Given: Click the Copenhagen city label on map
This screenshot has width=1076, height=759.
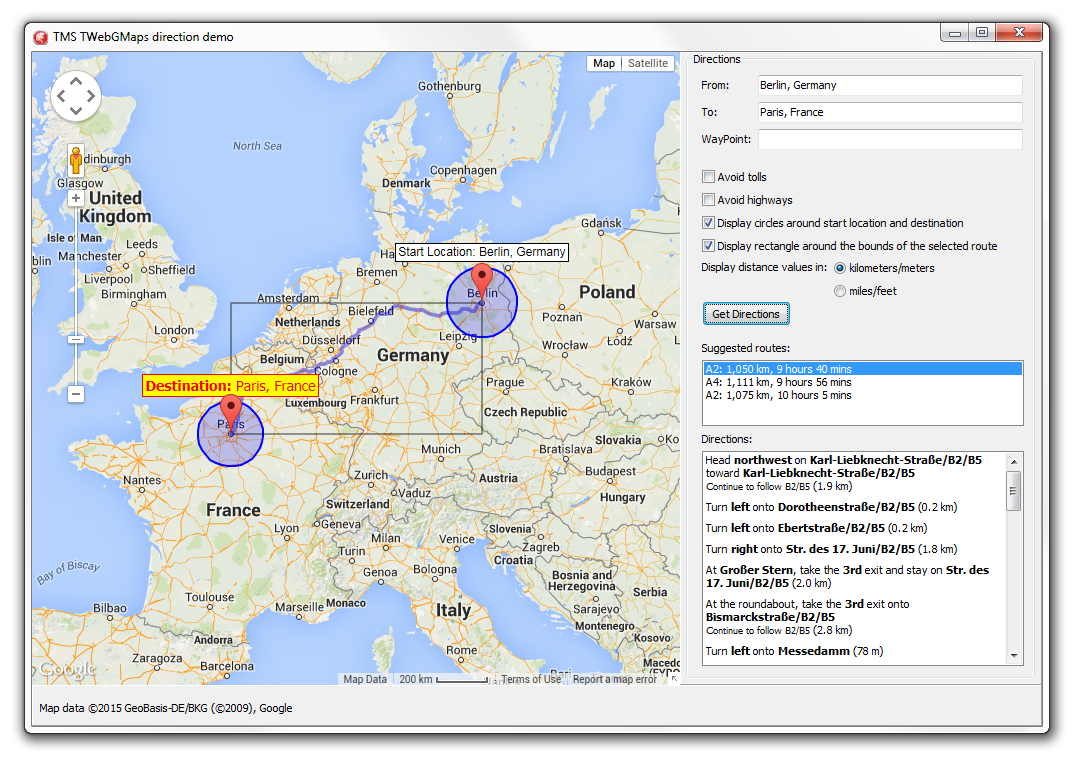Looking at the screenshot, I should 463,170.
